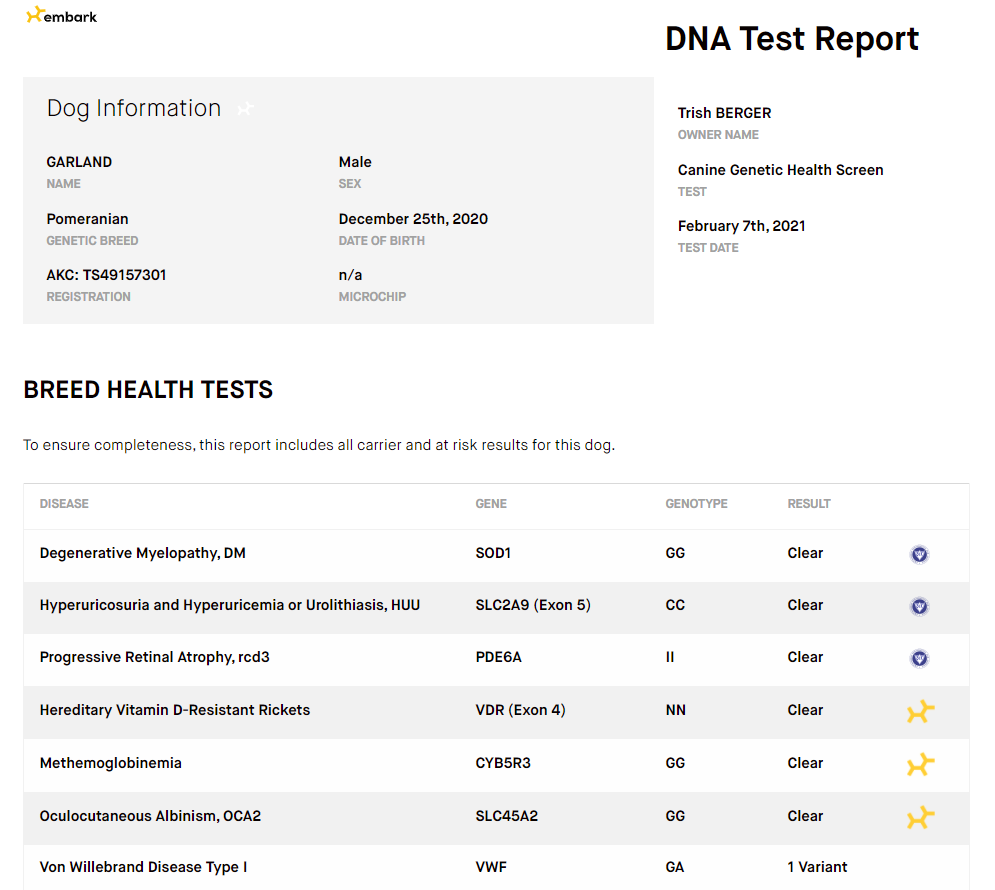
Task: Click the yellow Embark icon for Rickets row
Action: tap(920, 711)
